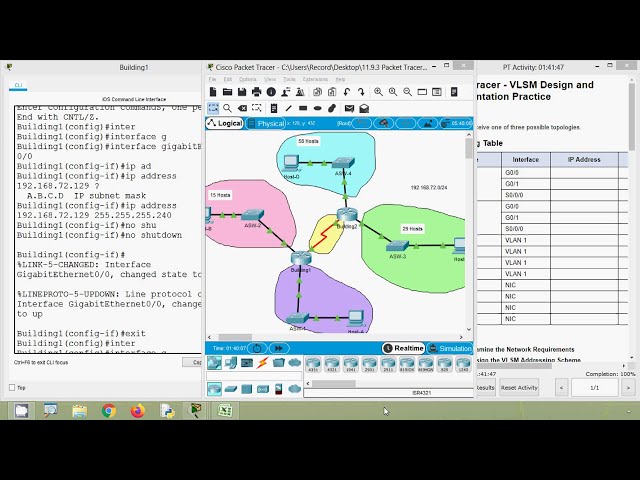Switch to the Physical workspace view
Screen dimensions: 640x480
[x=265, y=123]
